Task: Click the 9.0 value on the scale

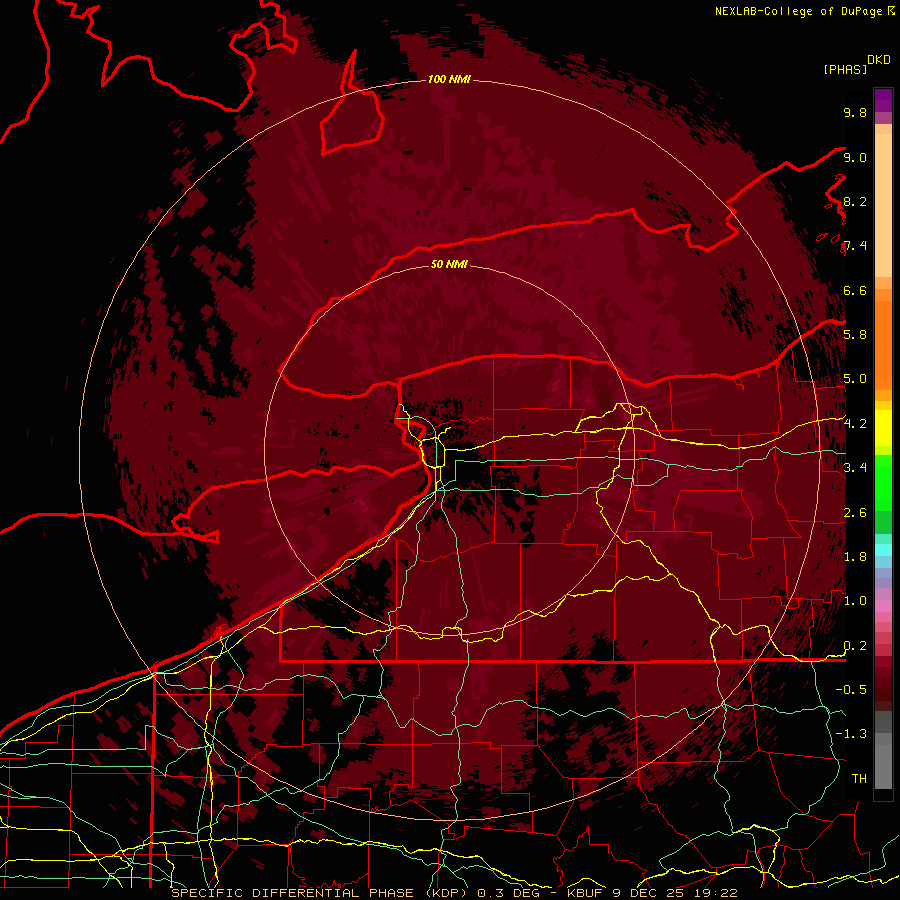Action: click(x=855, y=157)
